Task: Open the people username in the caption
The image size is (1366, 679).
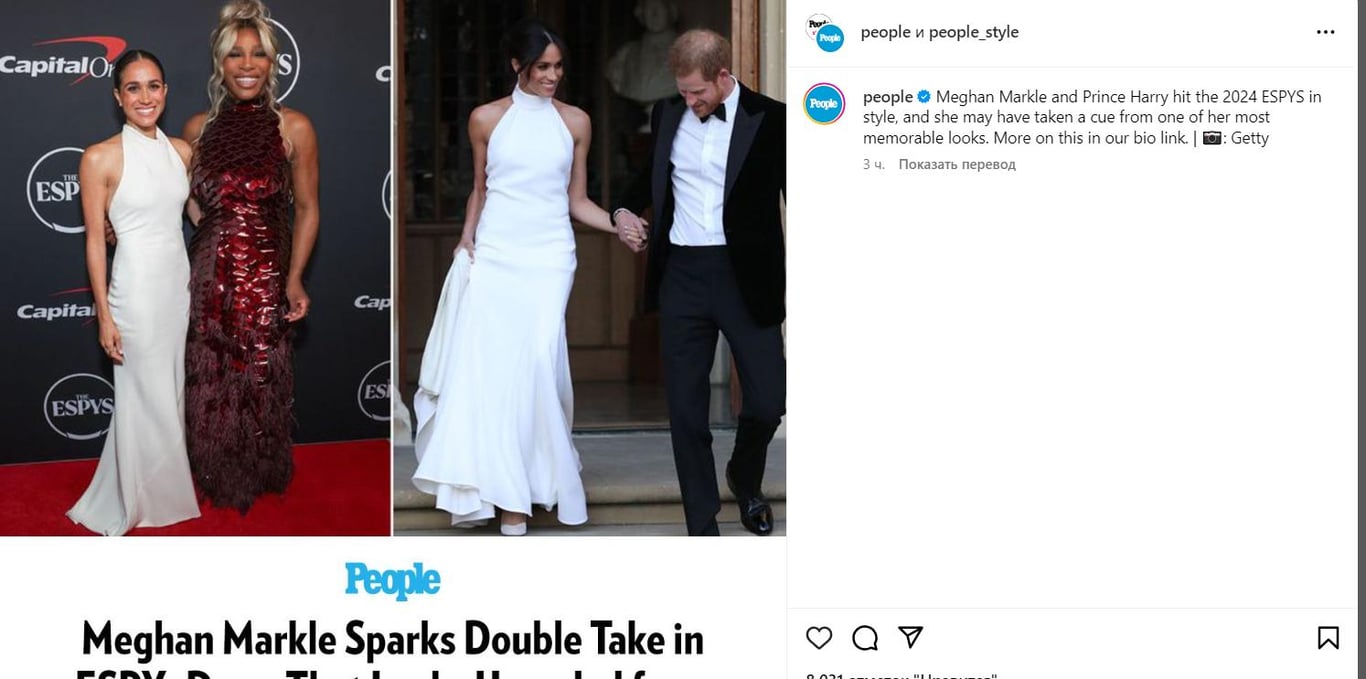Action: (888, 97)
